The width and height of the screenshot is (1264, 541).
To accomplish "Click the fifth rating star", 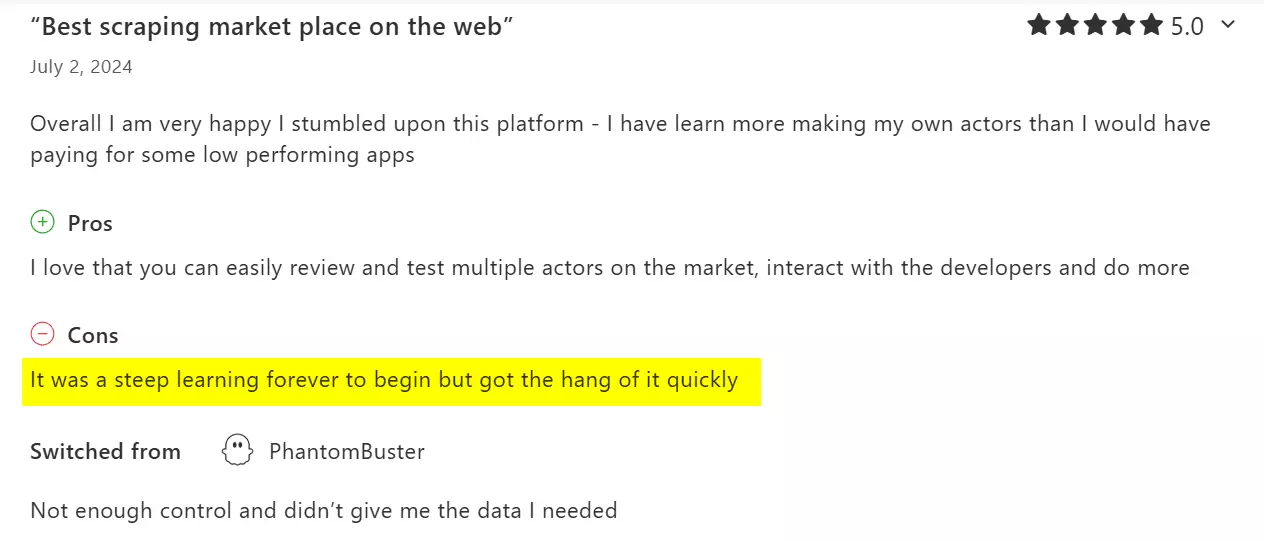I will [x=1152, y=26].
